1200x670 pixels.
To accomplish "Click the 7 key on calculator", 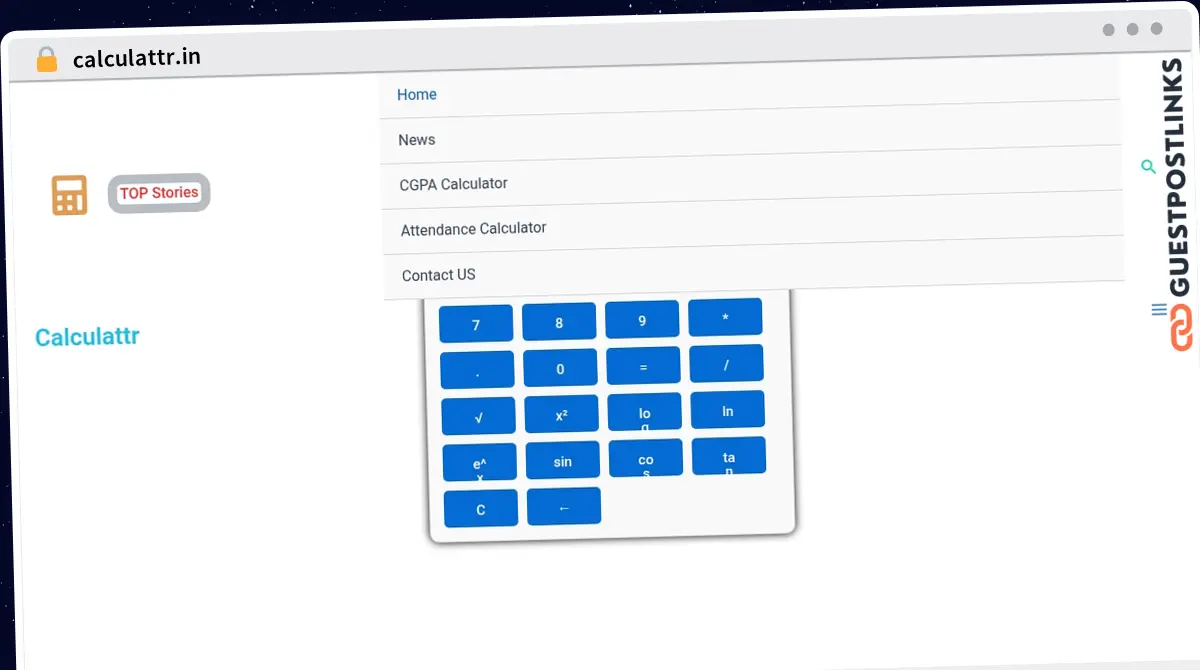I will pyautogui.click(x=476, y=324).
